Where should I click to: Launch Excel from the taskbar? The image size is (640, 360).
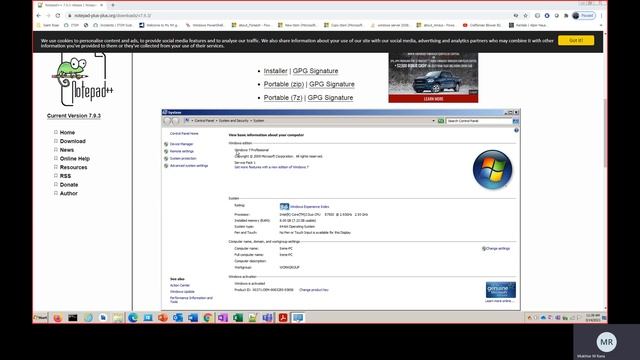click(238, 318)
